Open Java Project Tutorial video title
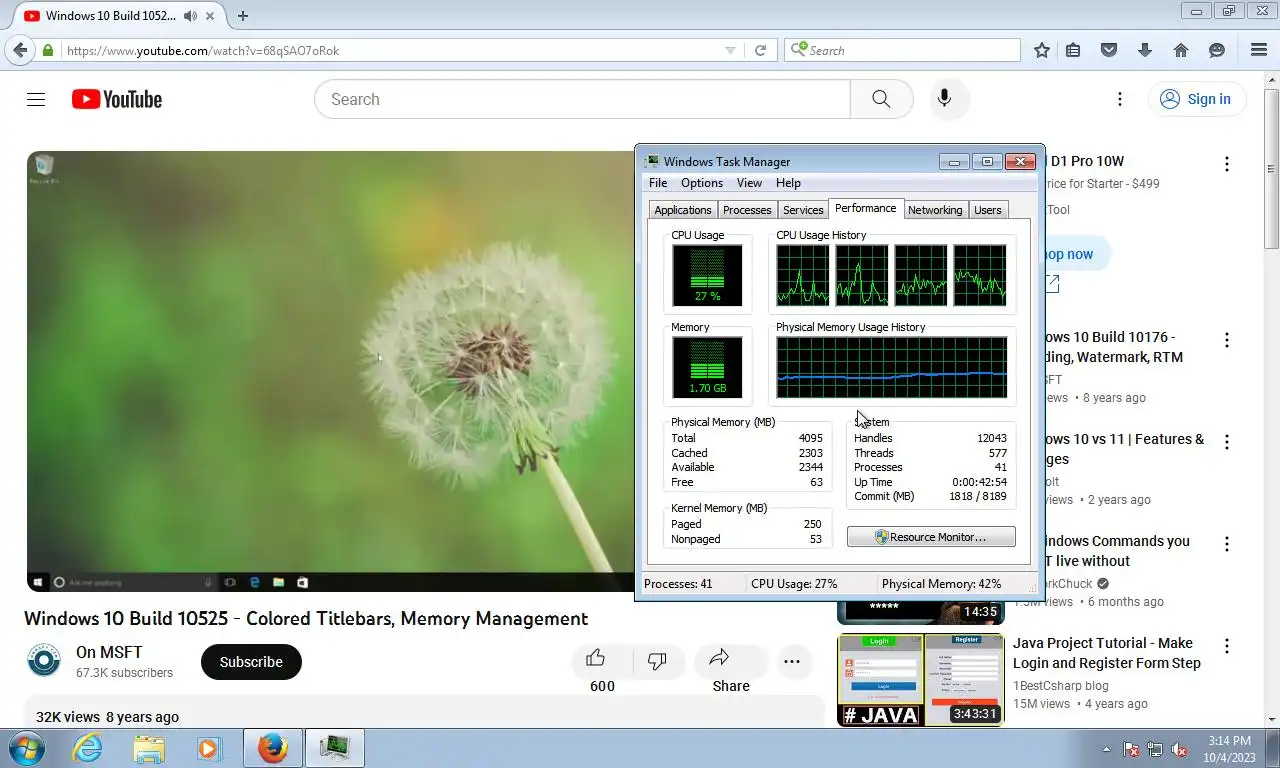This screenshot has height=768, width=1280. pyautogui.click(x=1107, y=653)
